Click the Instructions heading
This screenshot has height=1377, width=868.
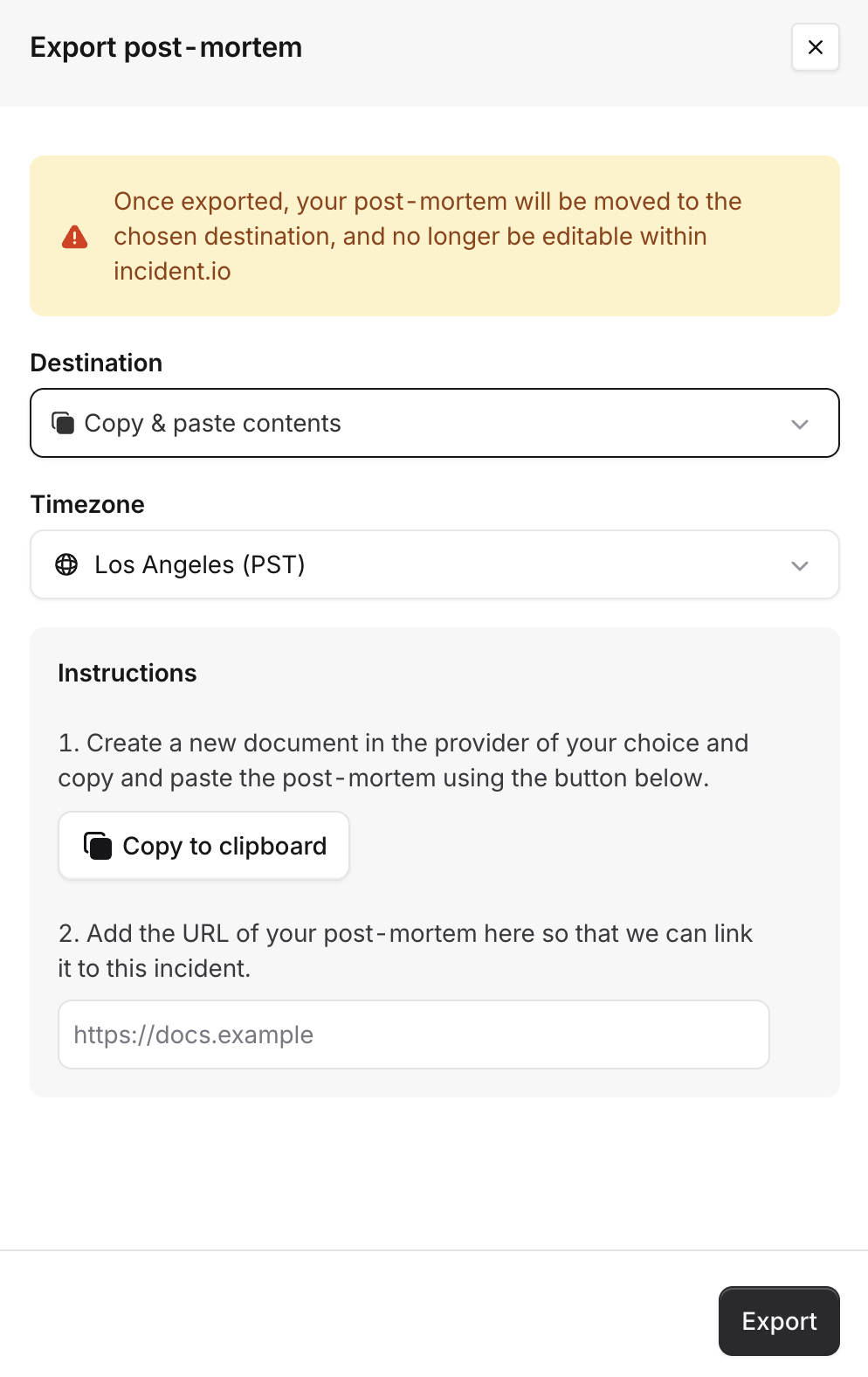click(x=127, y=673)
